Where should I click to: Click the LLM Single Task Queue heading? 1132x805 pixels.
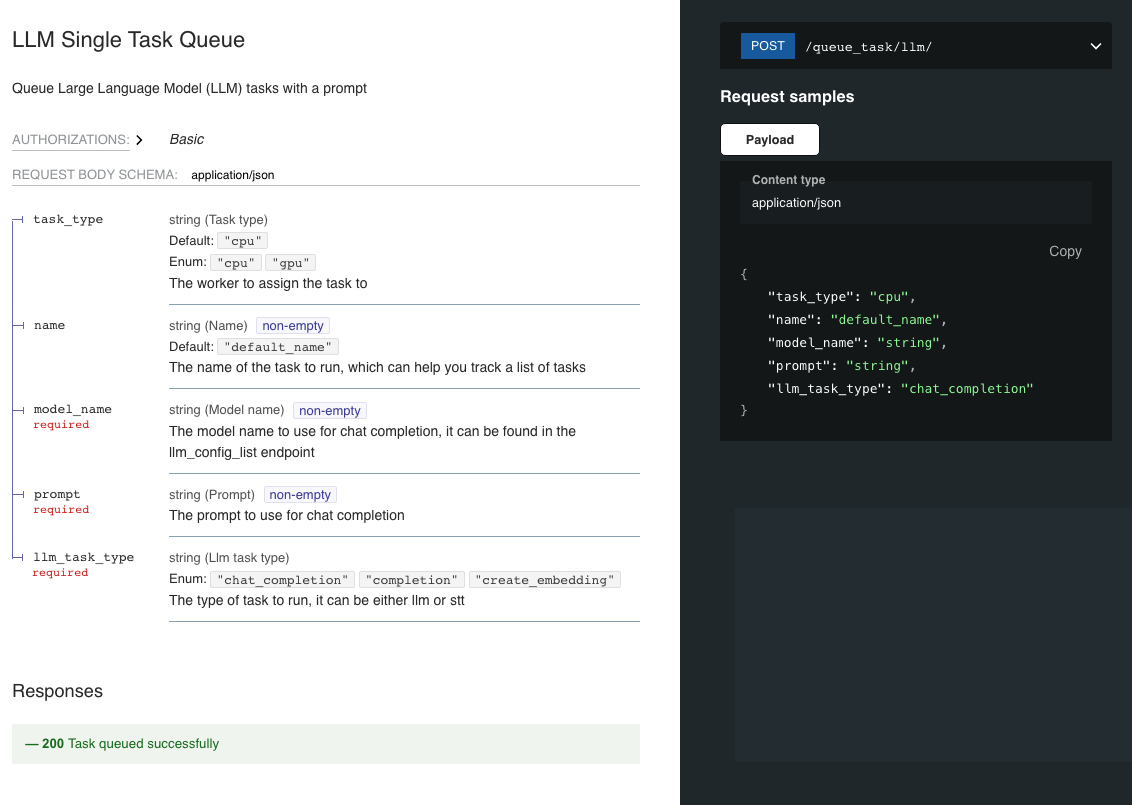coord(128,40)
